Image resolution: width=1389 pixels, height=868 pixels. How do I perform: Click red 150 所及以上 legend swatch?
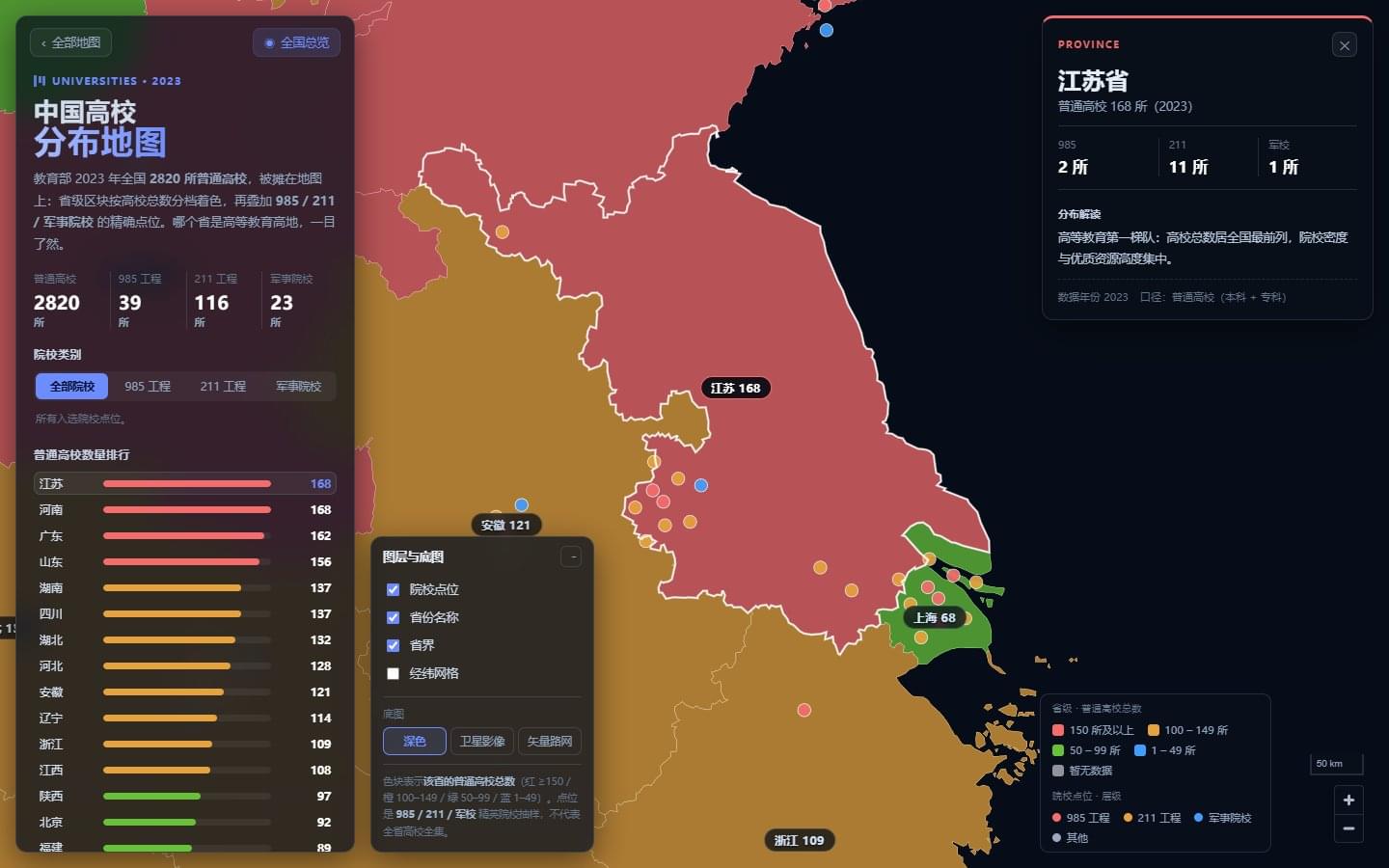1058,730
